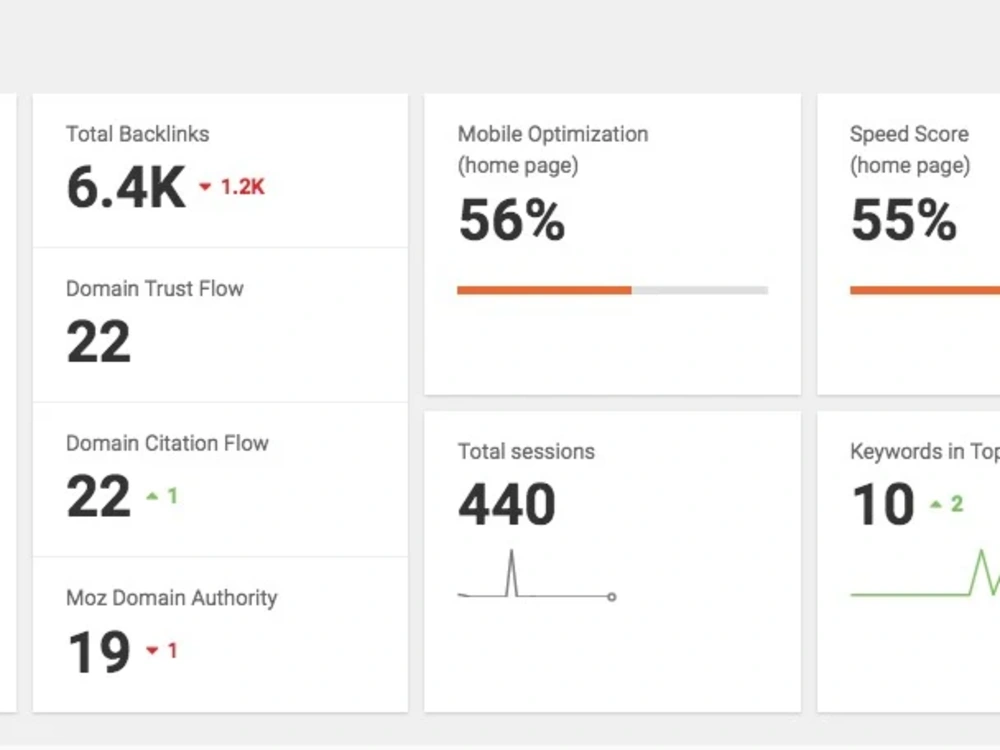Select the 6.4K backlinks value
Viewport: 1000px width, 750px height.
(126, 188)
